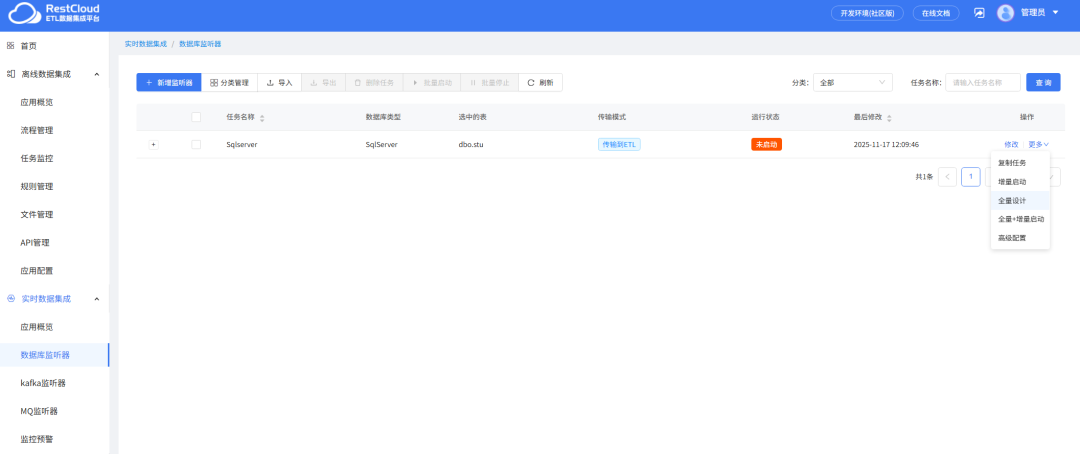Select 增量启动 from the menu

(x=1020, y=182)
